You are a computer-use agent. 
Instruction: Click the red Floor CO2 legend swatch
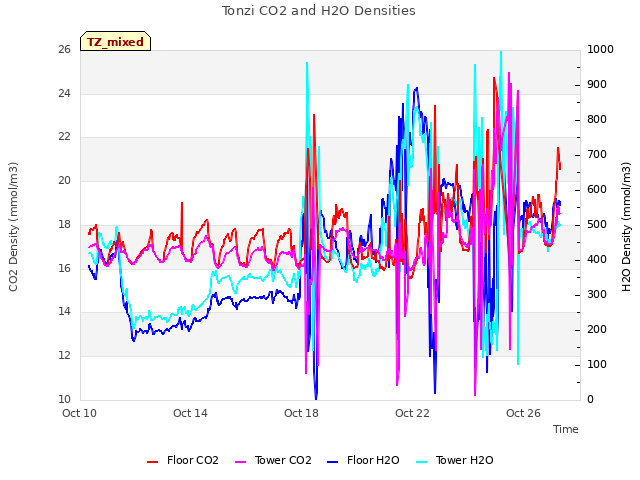[152, 462]
